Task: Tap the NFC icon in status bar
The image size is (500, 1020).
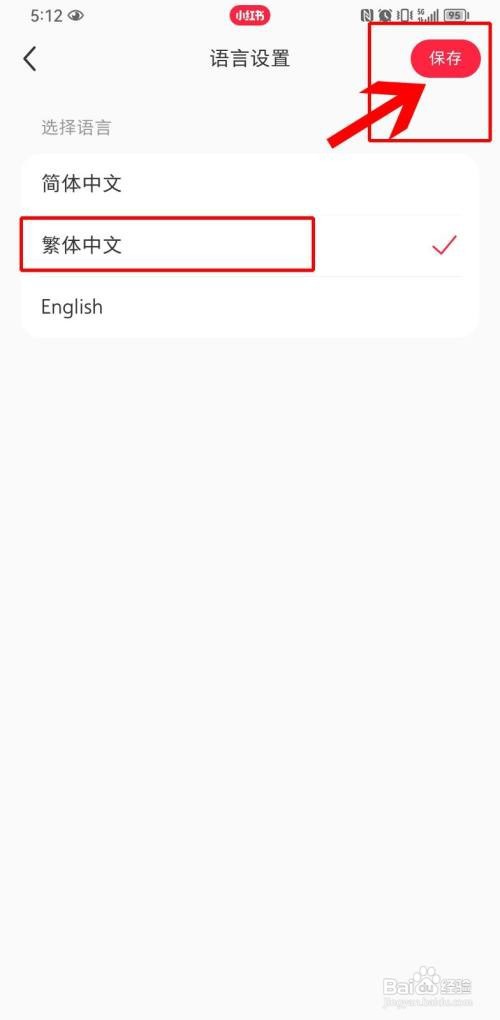Action: coord(367,15)
